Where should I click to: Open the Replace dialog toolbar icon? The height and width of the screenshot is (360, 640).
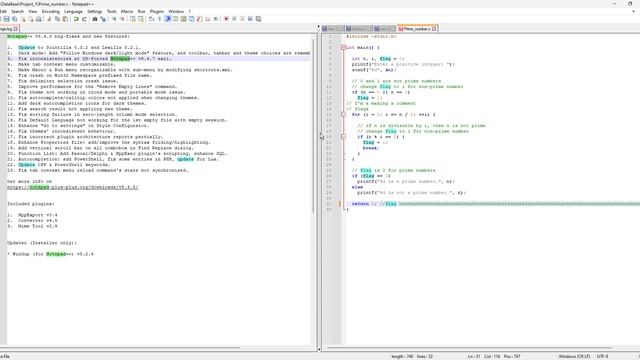[x=103, y=19]
